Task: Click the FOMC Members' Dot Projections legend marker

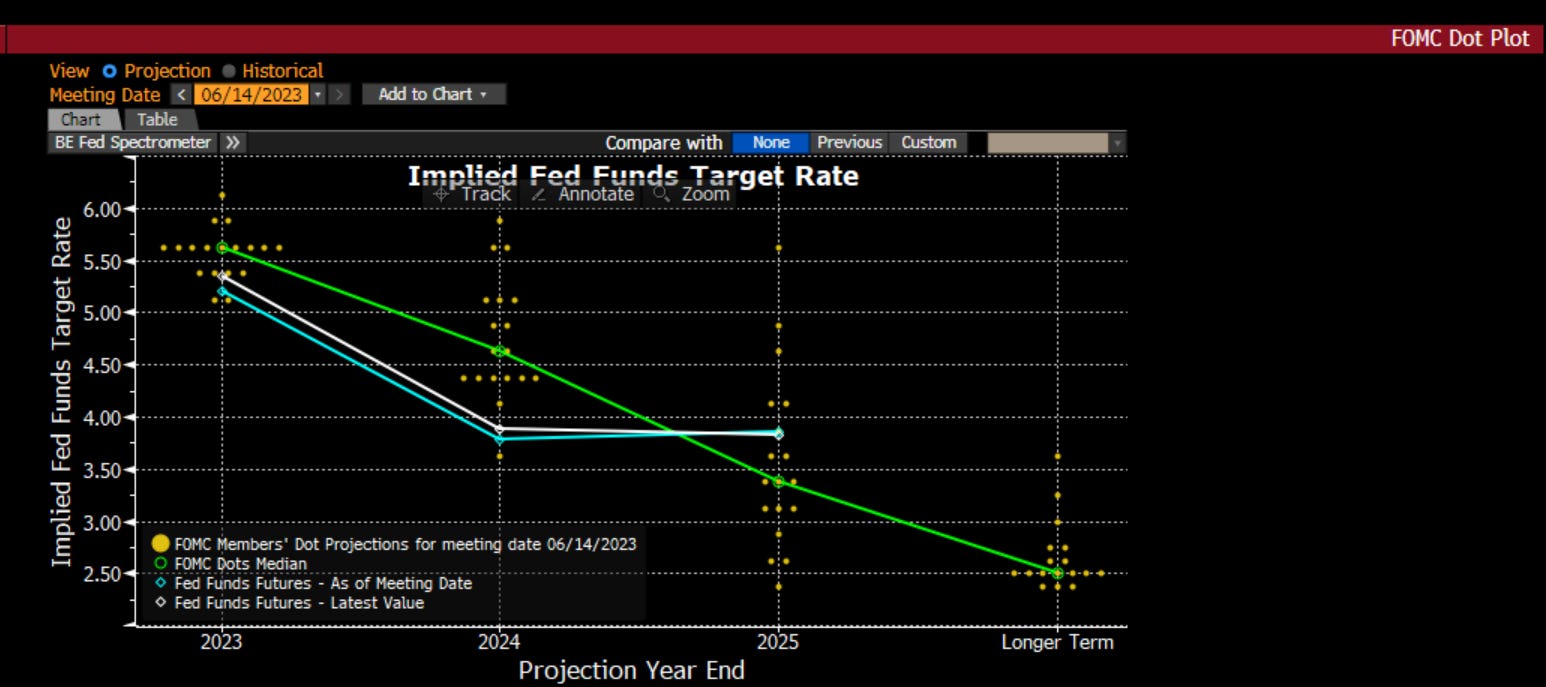Action: pyautogui.click(x=159, y=544)
